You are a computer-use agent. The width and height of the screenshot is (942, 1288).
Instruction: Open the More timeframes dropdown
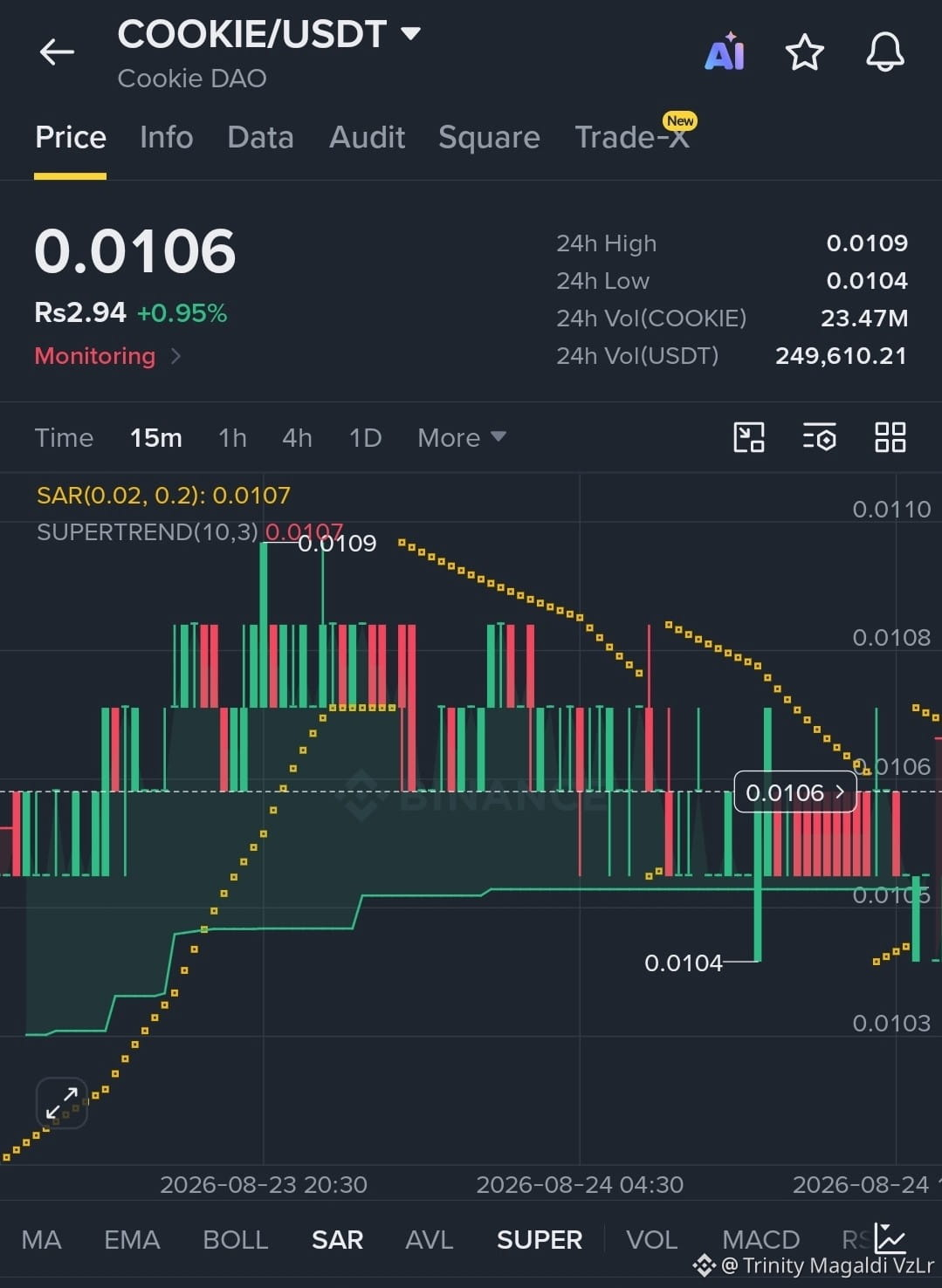pyautogui.click(x=462, y=437)
